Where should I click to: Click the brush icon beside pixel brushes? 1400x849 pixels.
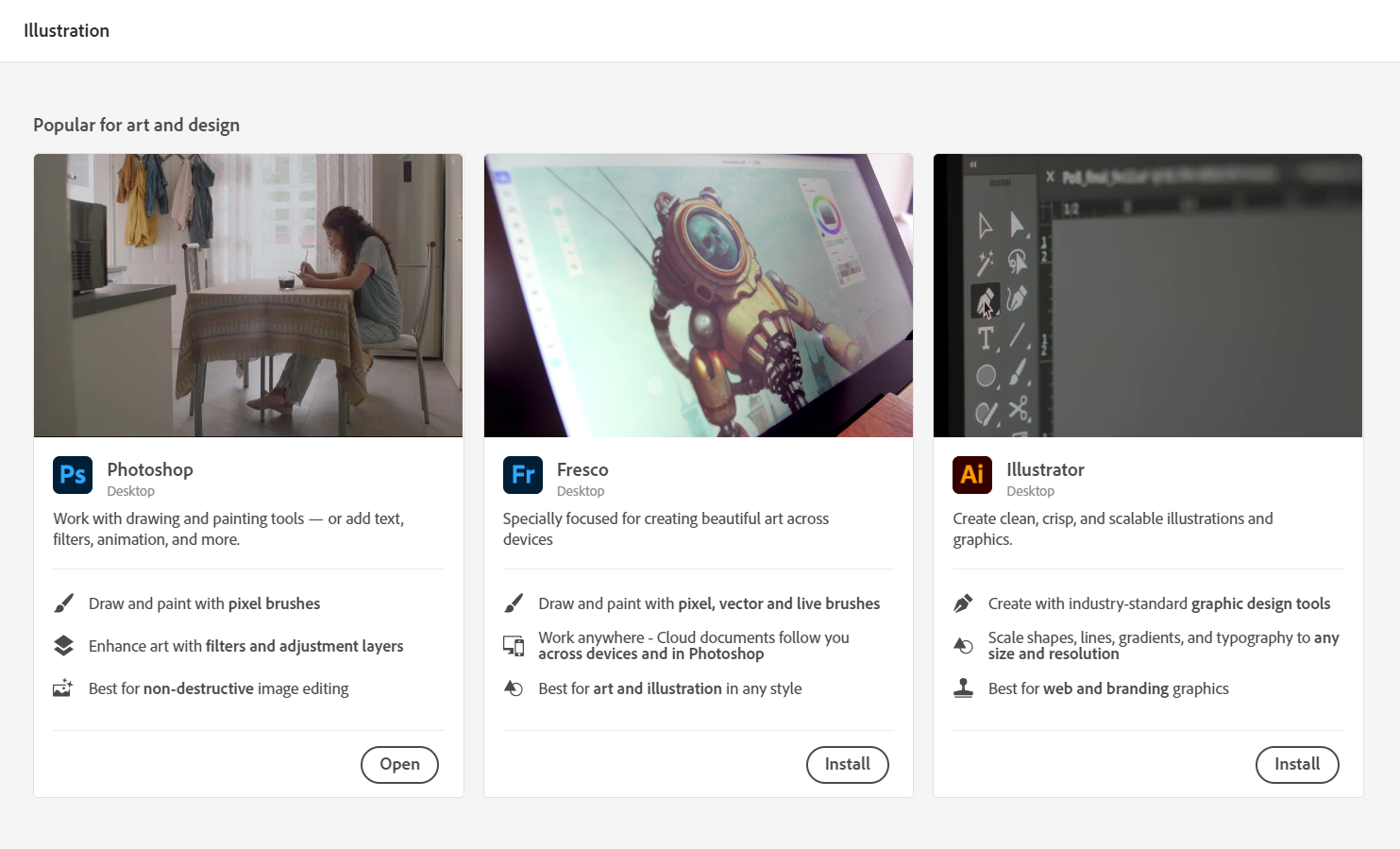click(x=63, y=603)
